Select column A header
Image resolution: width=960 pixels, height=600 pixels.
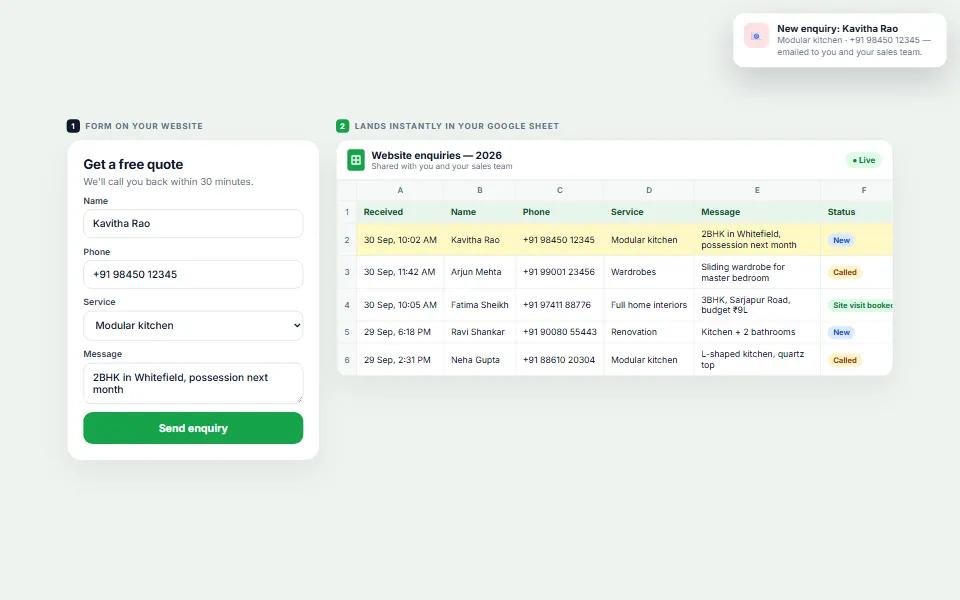pyautogui.click(x=400, y=190)
